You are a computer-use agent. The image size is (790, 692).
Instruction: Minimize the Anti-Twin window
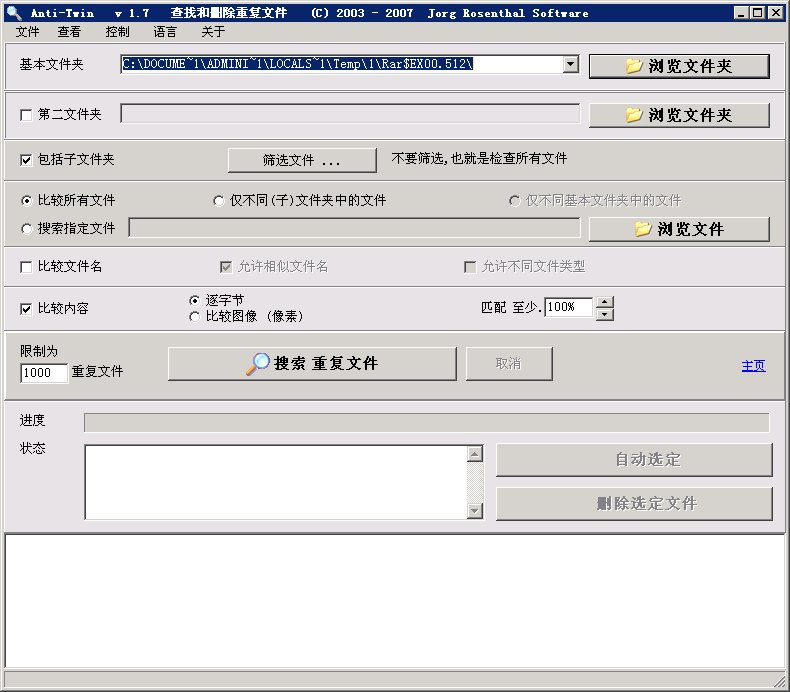point(740,13)
